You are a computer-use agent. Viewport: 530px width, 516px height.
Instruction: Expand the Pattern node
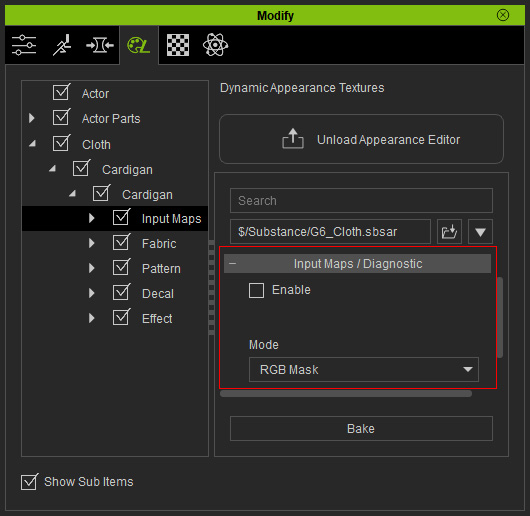92,268
